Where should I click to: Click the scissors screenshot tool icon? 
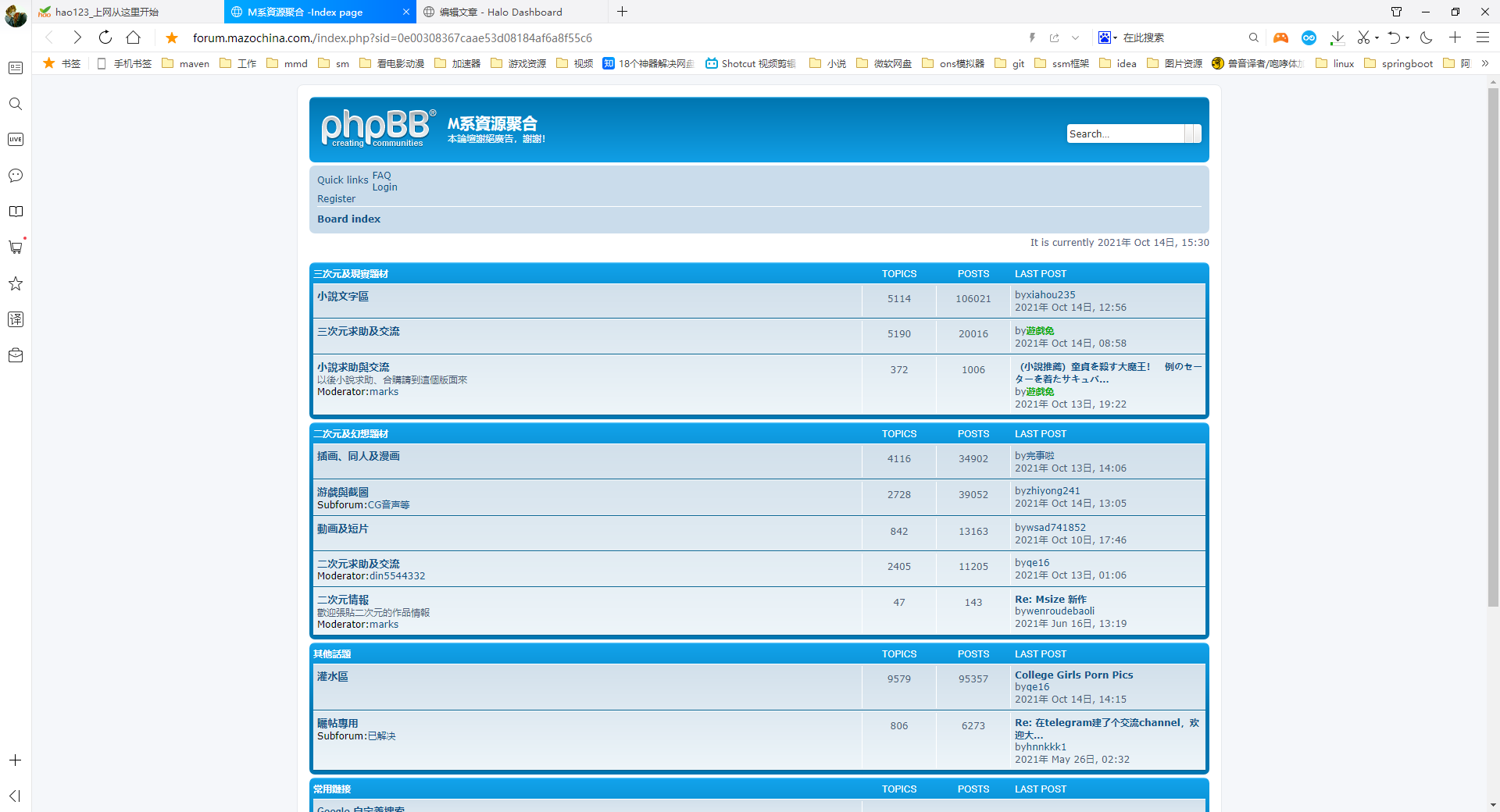coord(1363,37)
